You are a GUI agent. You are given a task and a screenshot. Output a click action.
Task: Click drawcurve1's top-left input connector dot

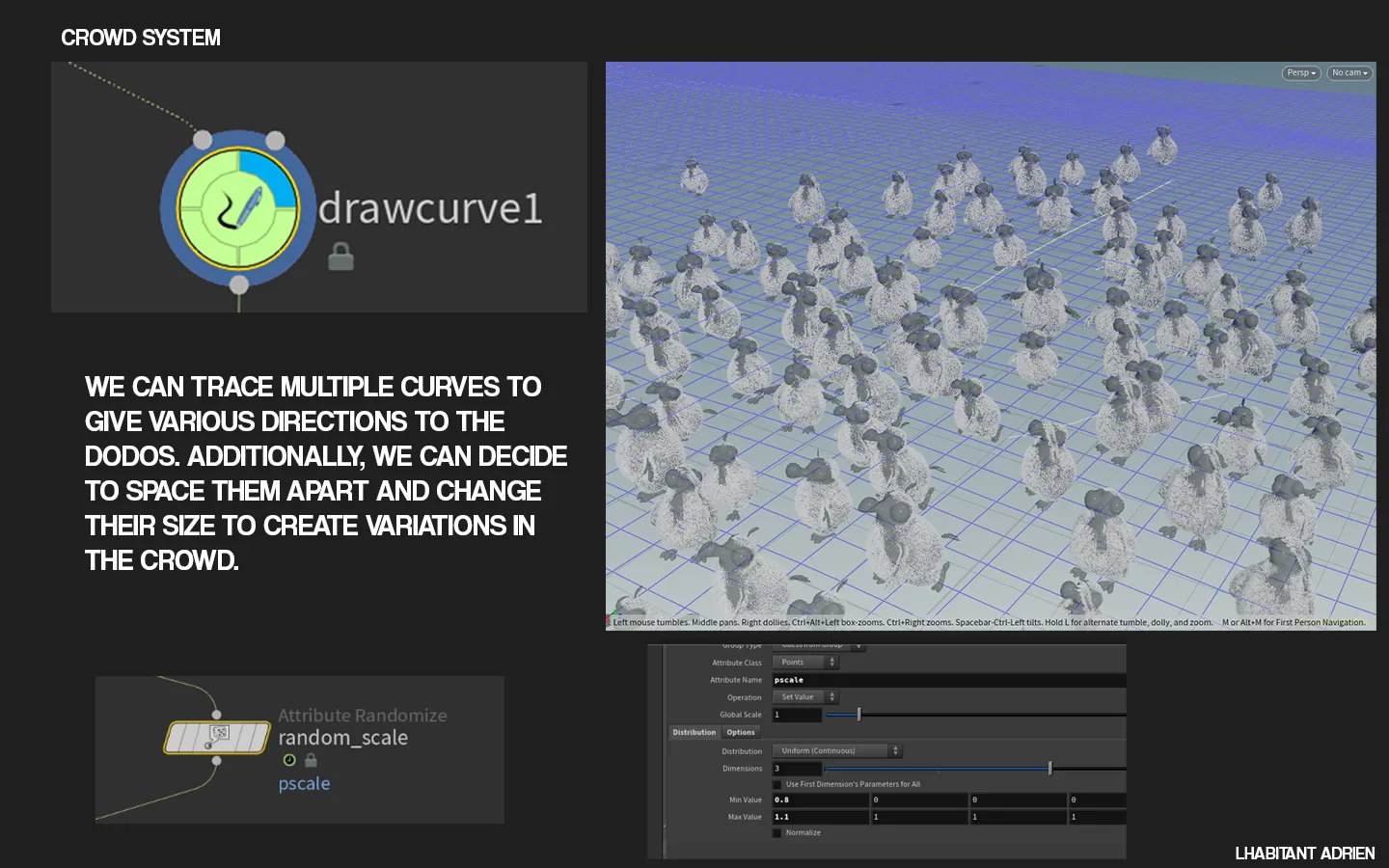(203, 140)
